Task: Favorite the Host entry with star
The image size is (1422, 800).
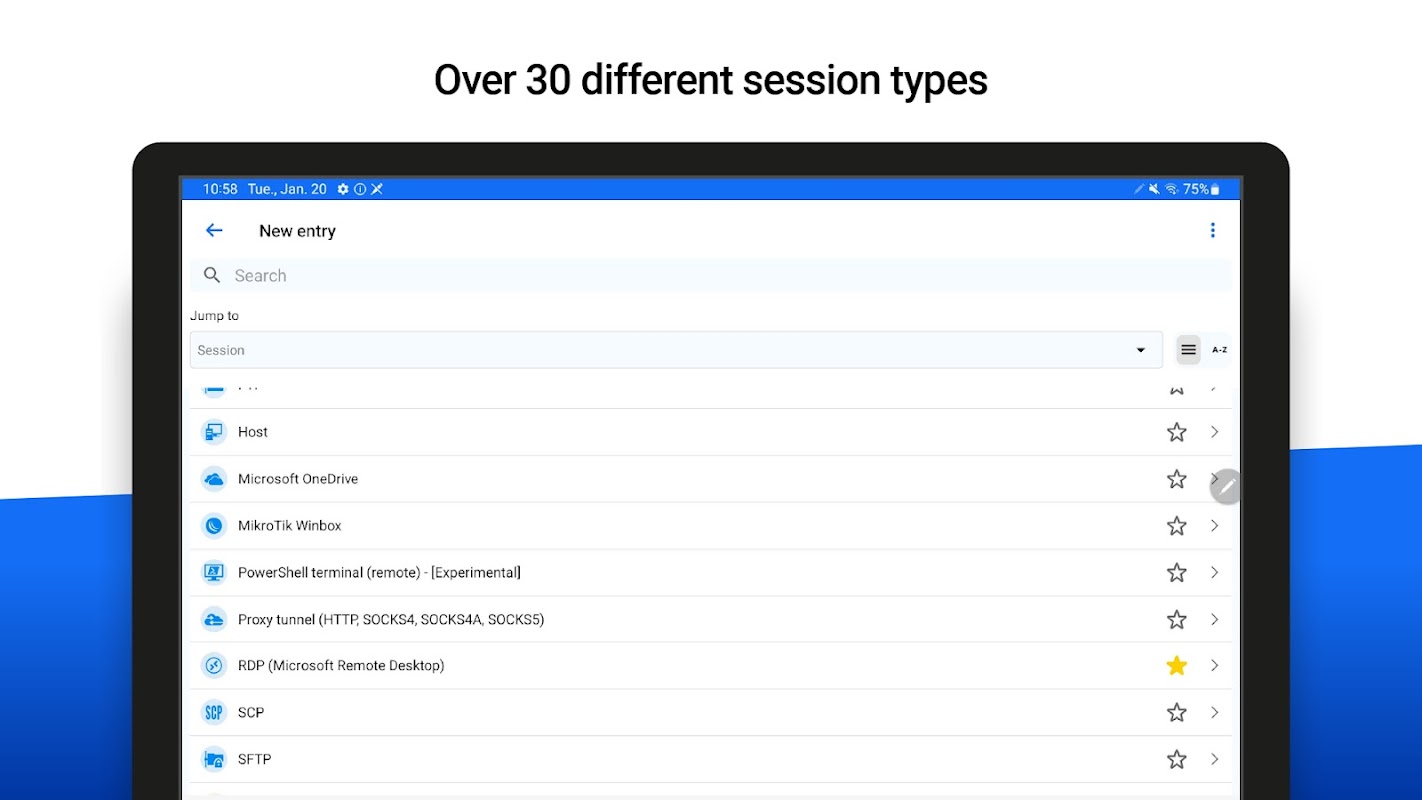Action: (x=1176, y=432)
